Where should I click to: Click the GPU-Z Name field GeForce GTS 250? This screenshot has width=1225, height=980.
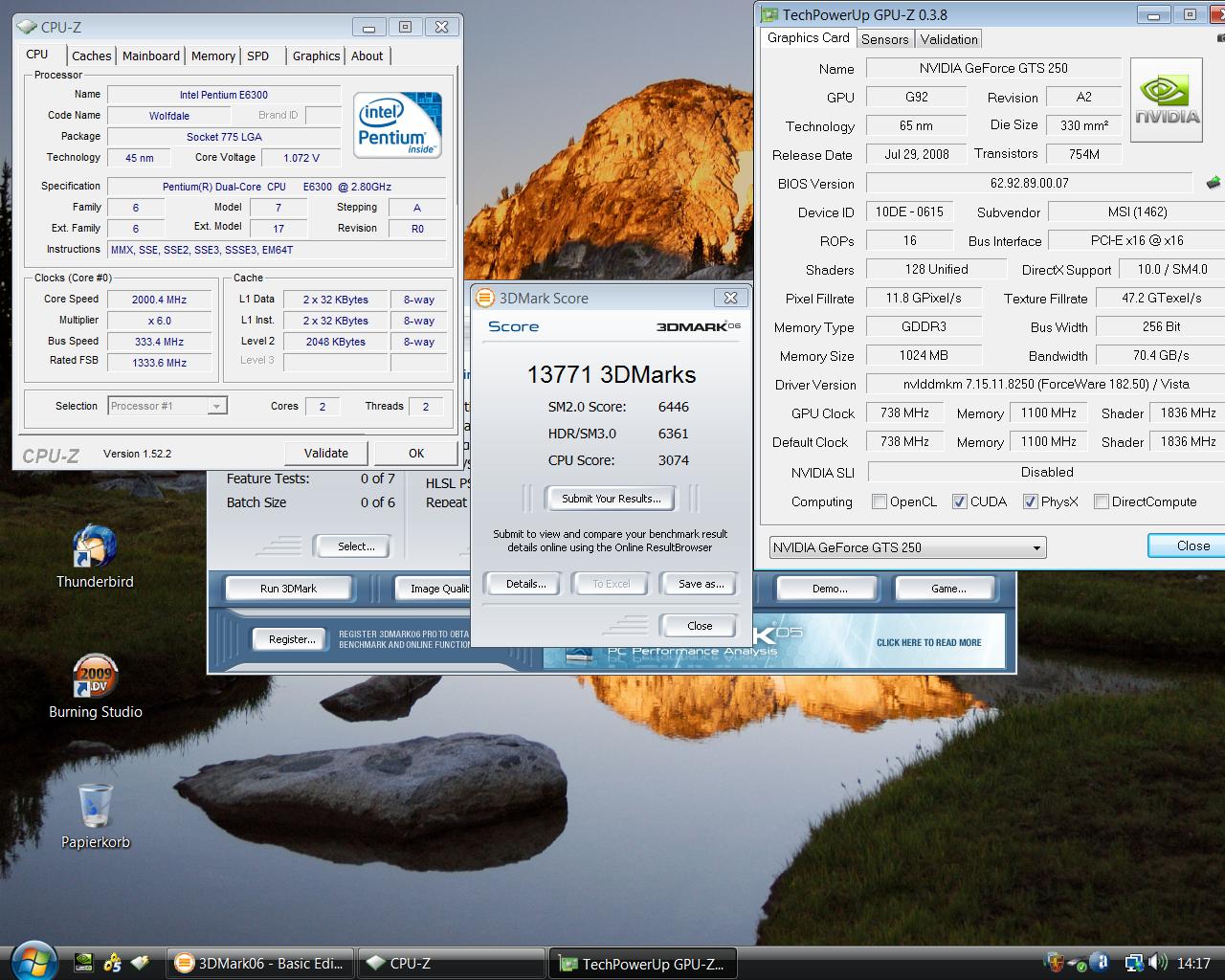click(x=993, y=68)
